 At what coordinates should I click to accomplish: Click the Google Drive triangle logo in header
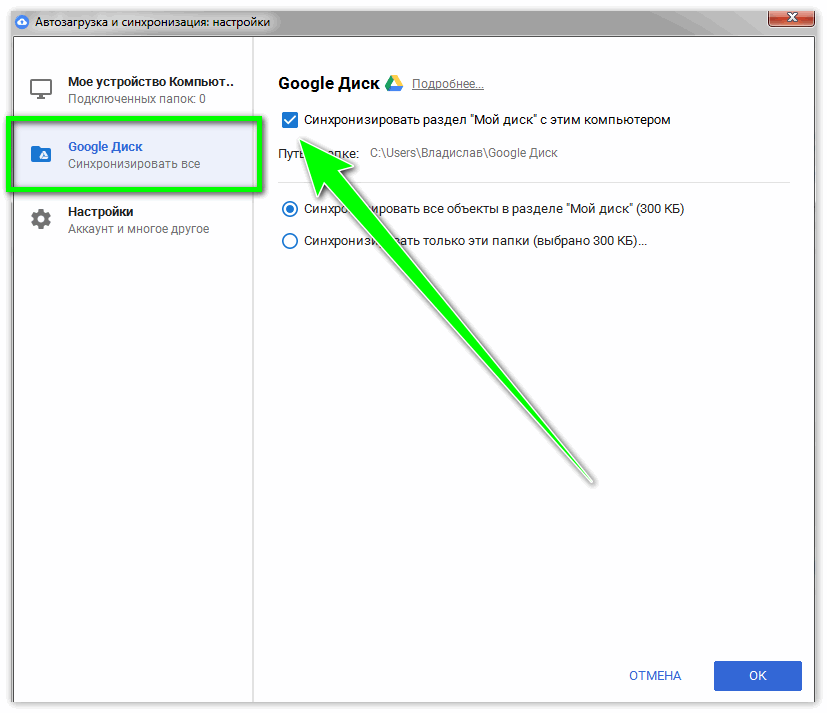[393, 83]
